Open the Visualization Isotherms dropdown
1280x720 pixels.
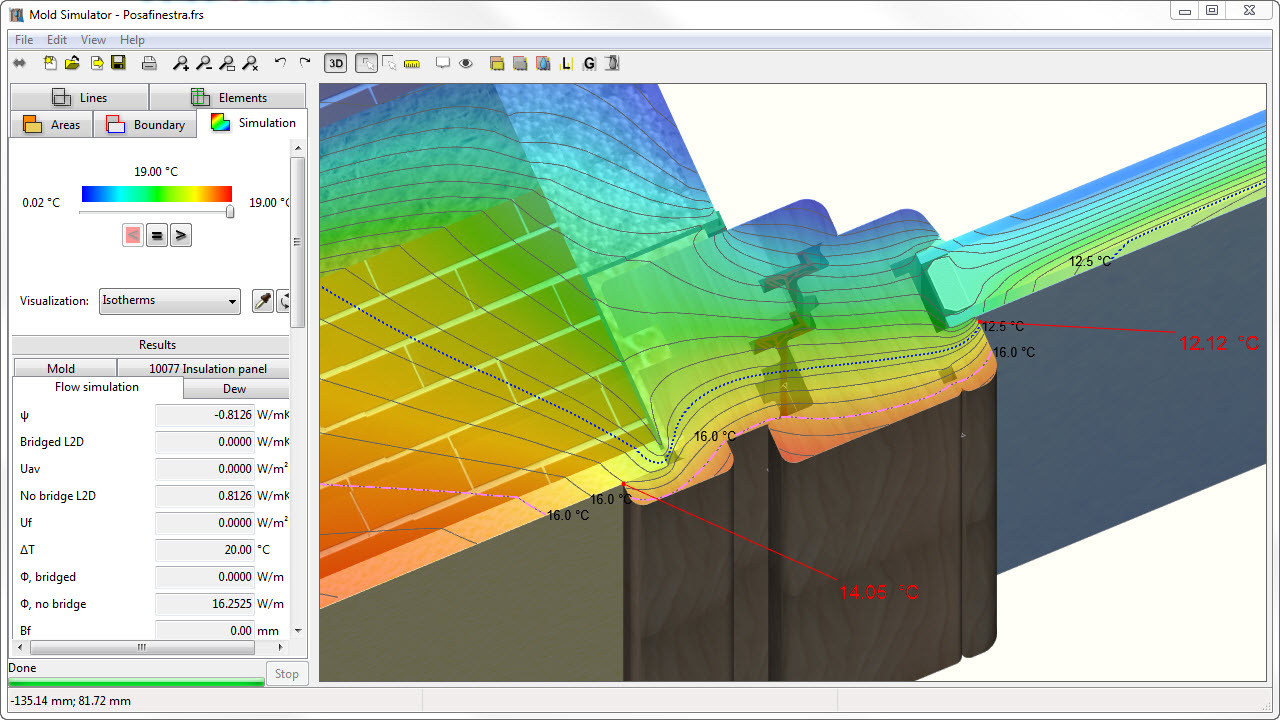pos(170,301)
